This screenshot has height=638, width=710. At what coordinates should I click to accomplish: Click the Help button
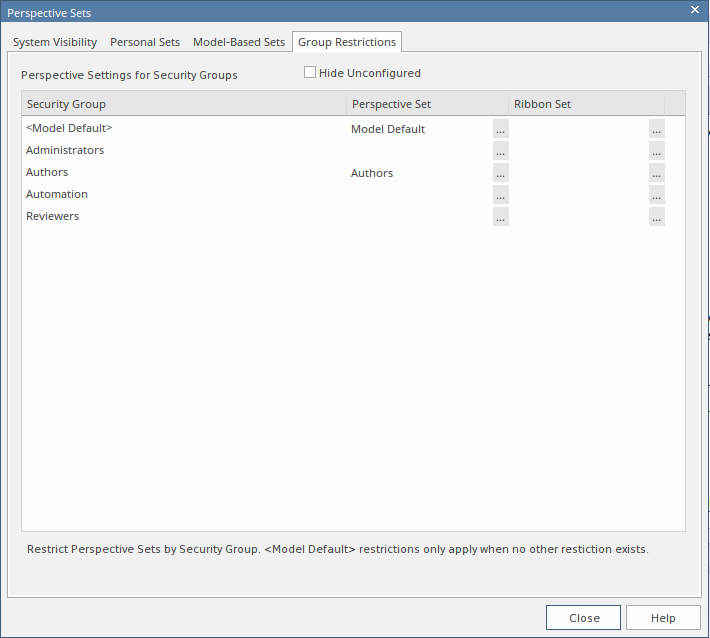coord(663,618)
